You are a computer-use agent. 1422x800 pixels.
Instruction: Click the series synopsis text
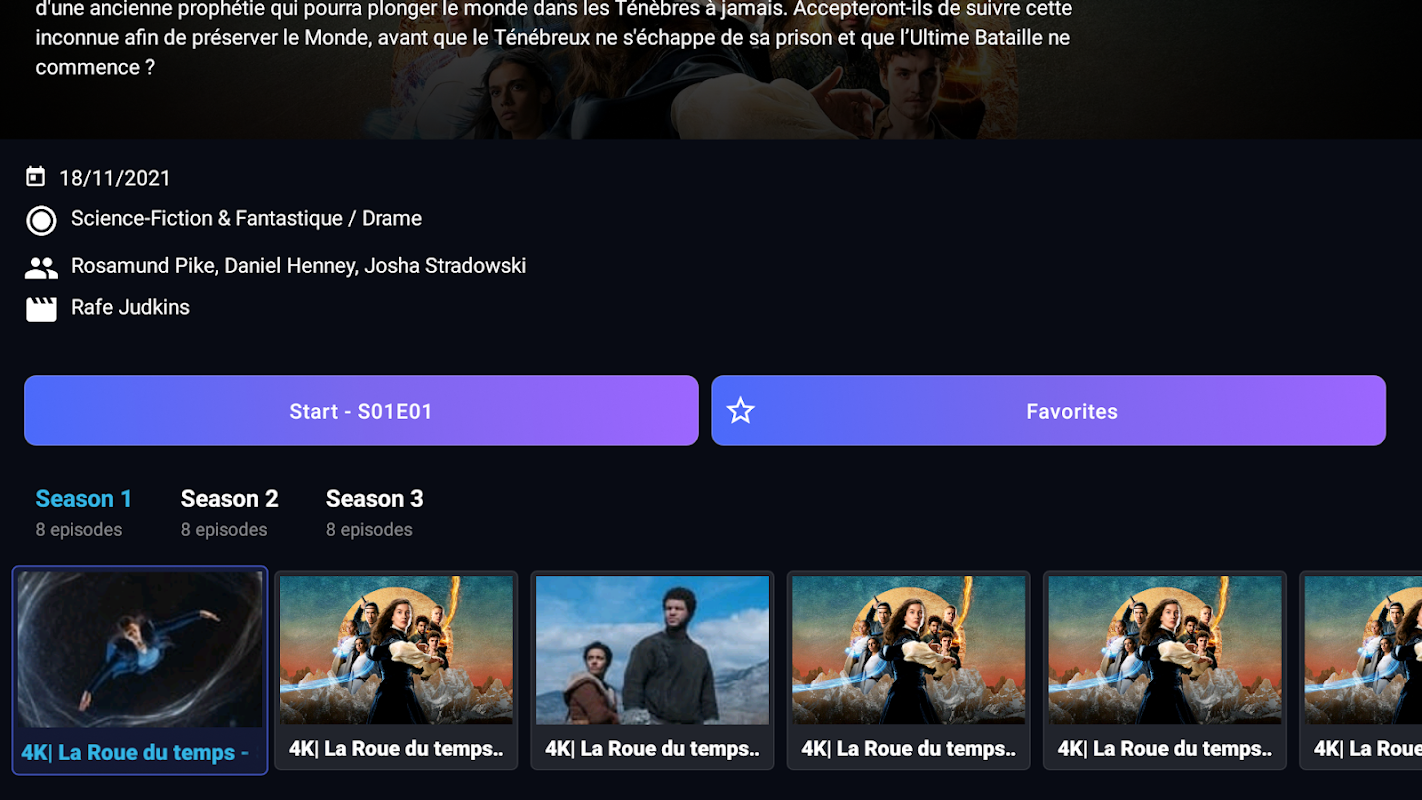tap(553, 39)
